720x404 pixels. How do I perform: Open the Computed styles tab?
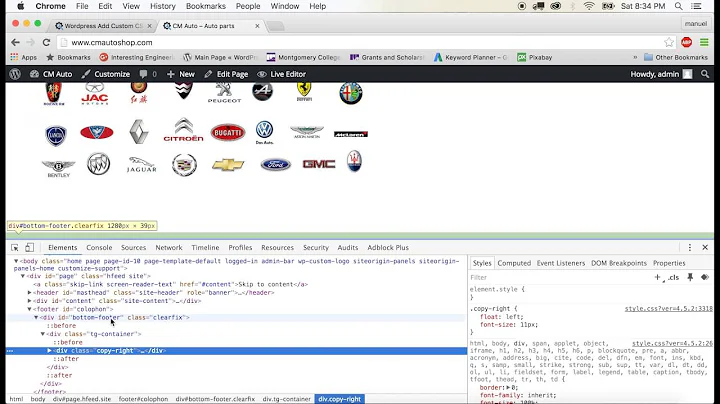point(514,263)
